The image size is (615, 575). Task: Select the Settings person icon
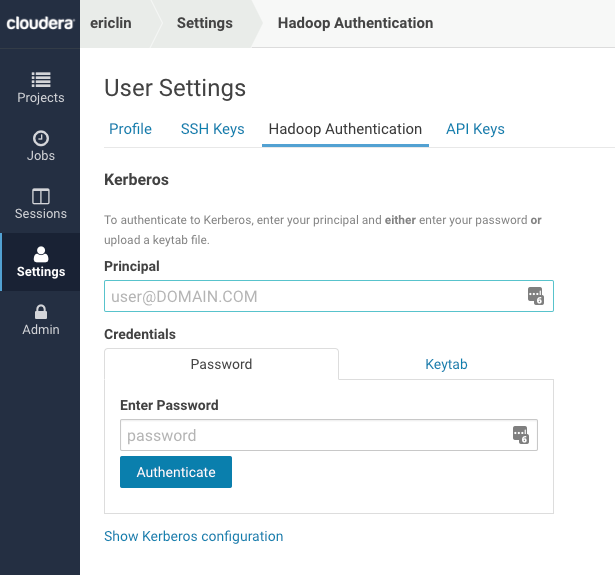pyautogui.click(x=40, y=253)
